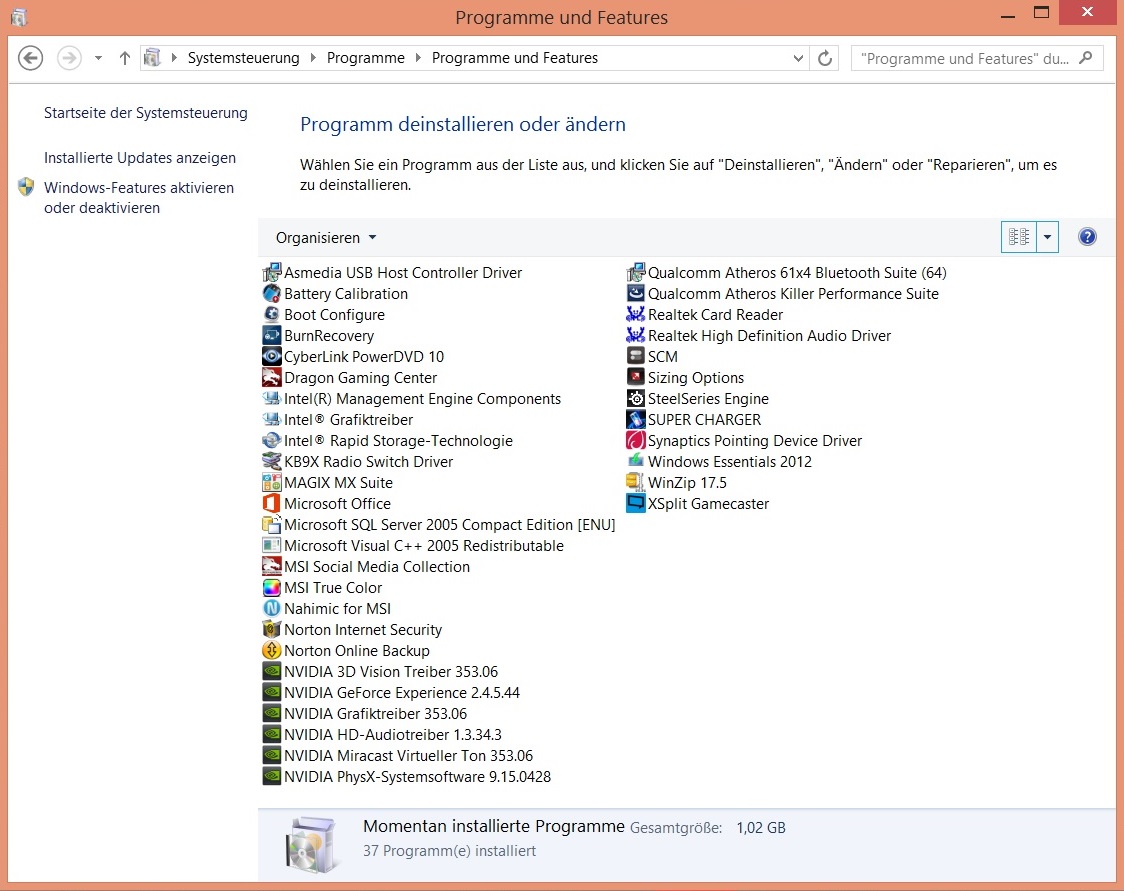Refresh the Programme und Features list
The height and width of the screenshot is (891, 1124).
[824, 58]
